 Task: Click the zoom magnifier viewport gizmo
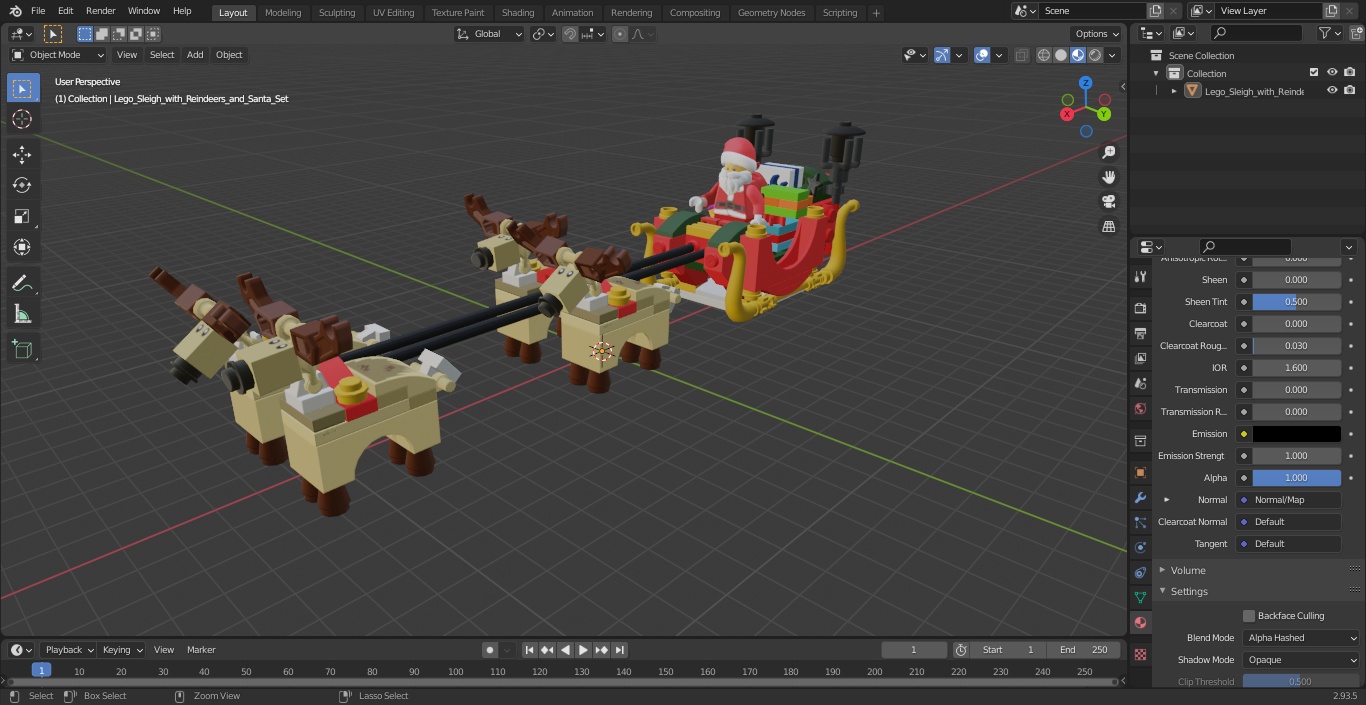tap(1108, 152)
